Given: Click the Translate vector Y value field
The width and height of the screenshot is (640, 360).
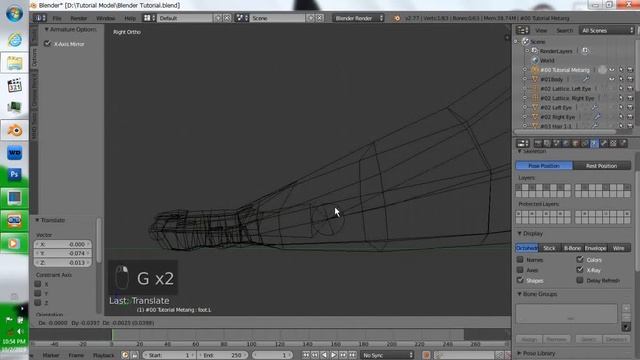Looking at the screenshot, I should 63,253.
